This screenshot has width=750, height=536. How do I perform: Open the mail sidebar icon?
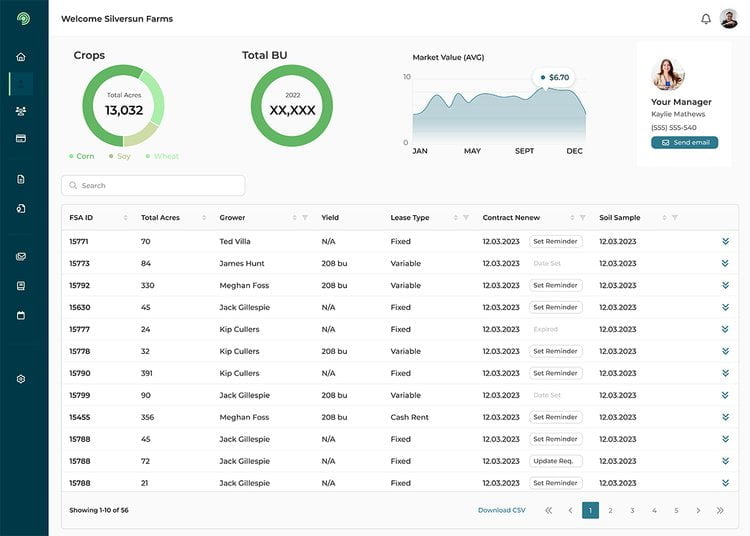(21, 257)
